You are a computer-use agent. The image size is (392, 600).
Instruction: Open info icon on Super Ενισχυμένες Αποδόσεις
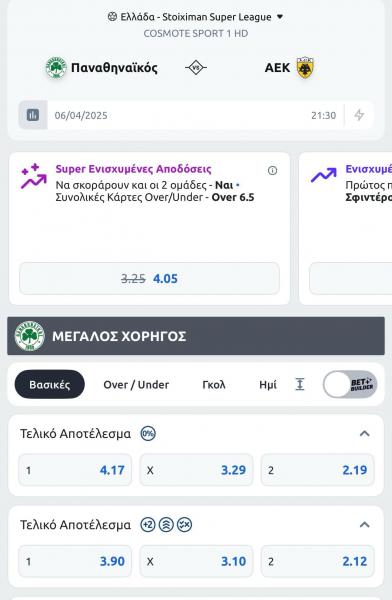point(272,170)
